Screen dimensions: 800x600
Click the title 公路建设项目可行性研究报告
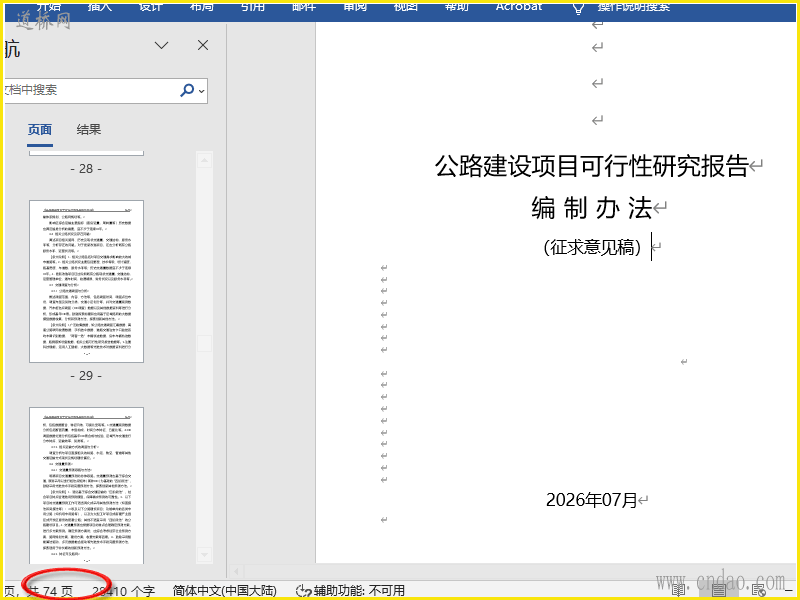tap(591, 166)
